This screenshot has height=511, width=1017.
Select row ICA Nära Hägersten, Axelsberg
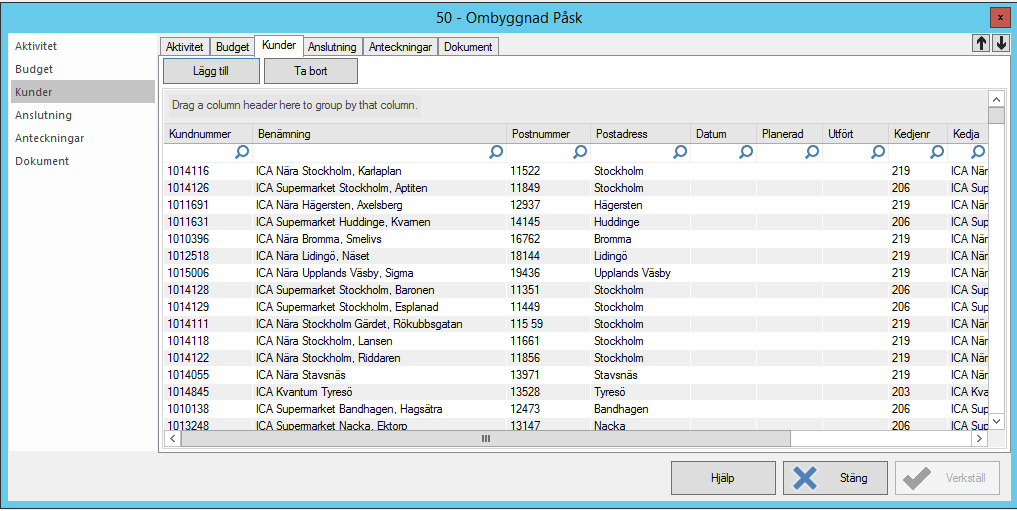click(x=576, y=205)
